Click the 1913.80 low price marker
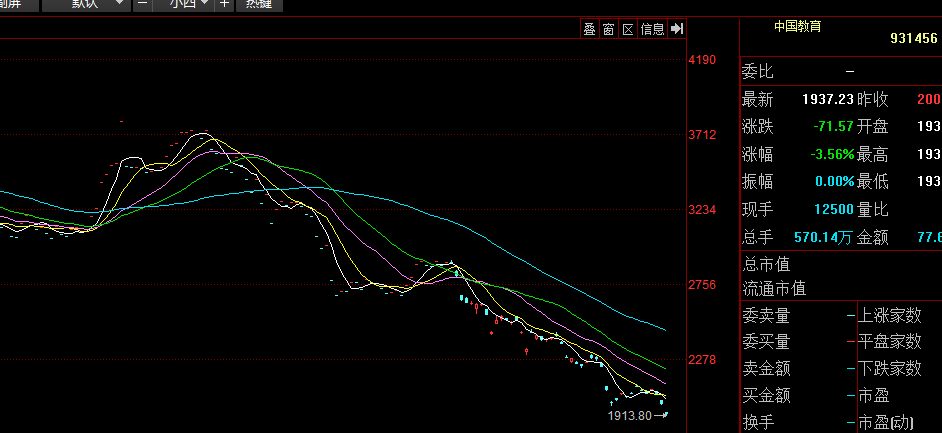942x433 pixels. pos(629,415)
